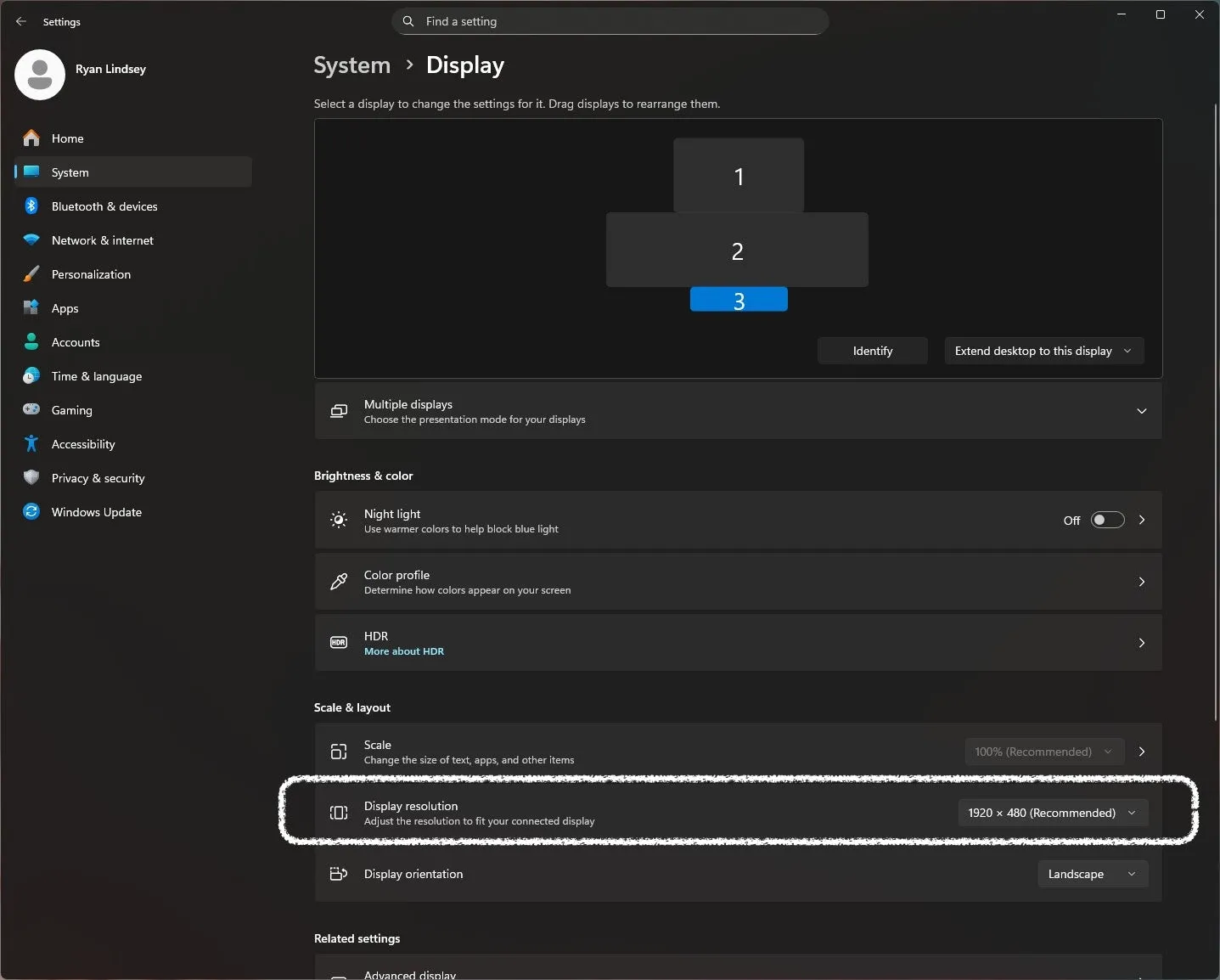The width and height of the screenshot is (1220, 980).
Task: Click Ryan Lindsey account name
Action: coord(110,69)
